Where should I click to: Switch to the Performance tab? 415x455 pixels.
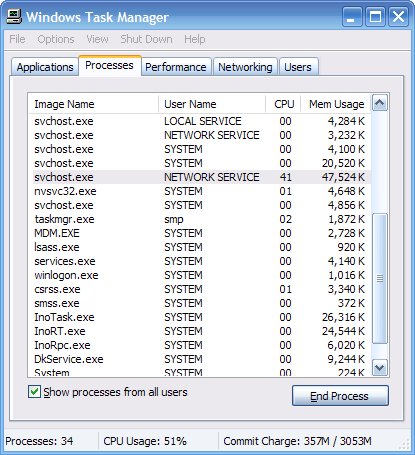(x=176, y=67)
